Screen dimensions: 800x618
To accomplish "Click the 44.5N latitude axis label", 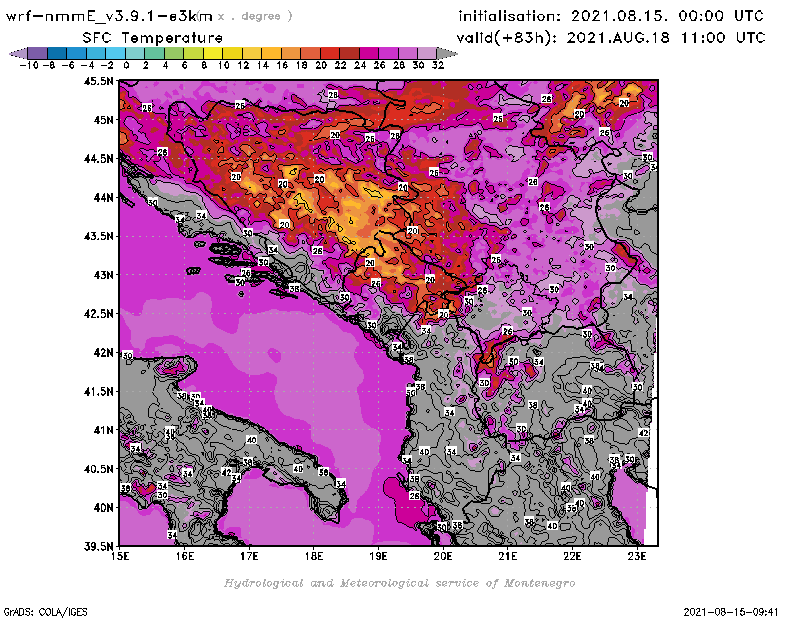I will point(98,159).
